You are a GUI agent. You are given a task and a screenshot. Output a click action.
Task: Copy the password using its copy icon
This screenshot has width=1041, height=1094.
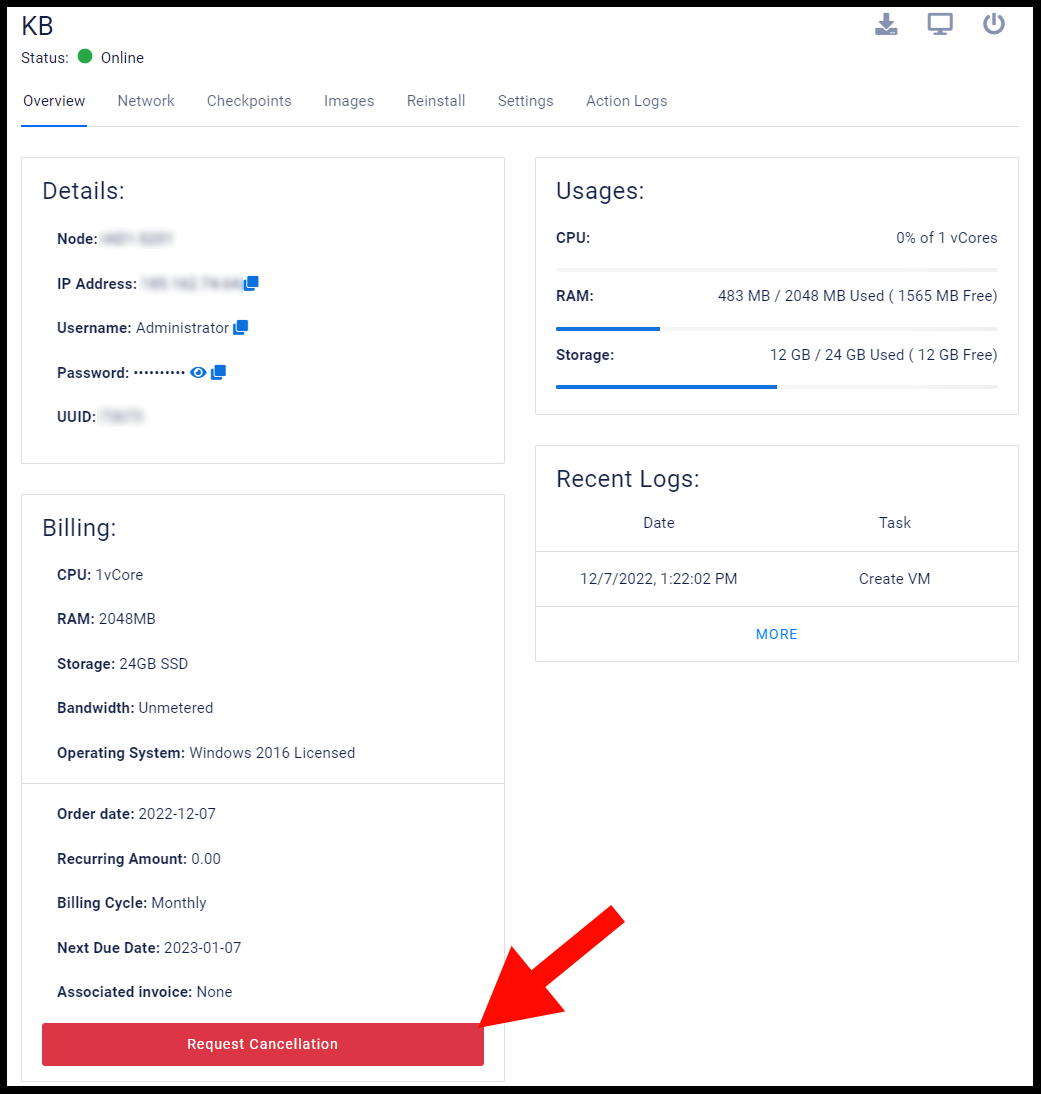(218, 372)
